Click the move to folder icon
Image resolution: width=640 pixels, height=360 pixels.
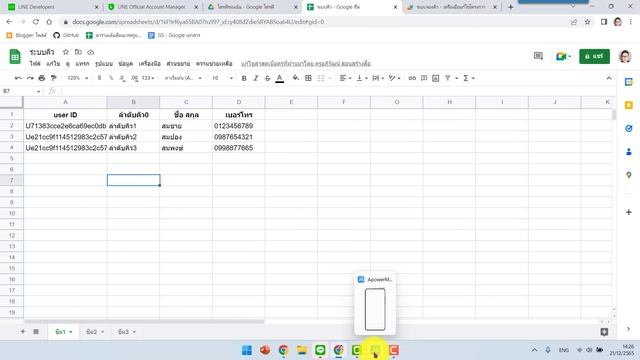pos(78,52)
